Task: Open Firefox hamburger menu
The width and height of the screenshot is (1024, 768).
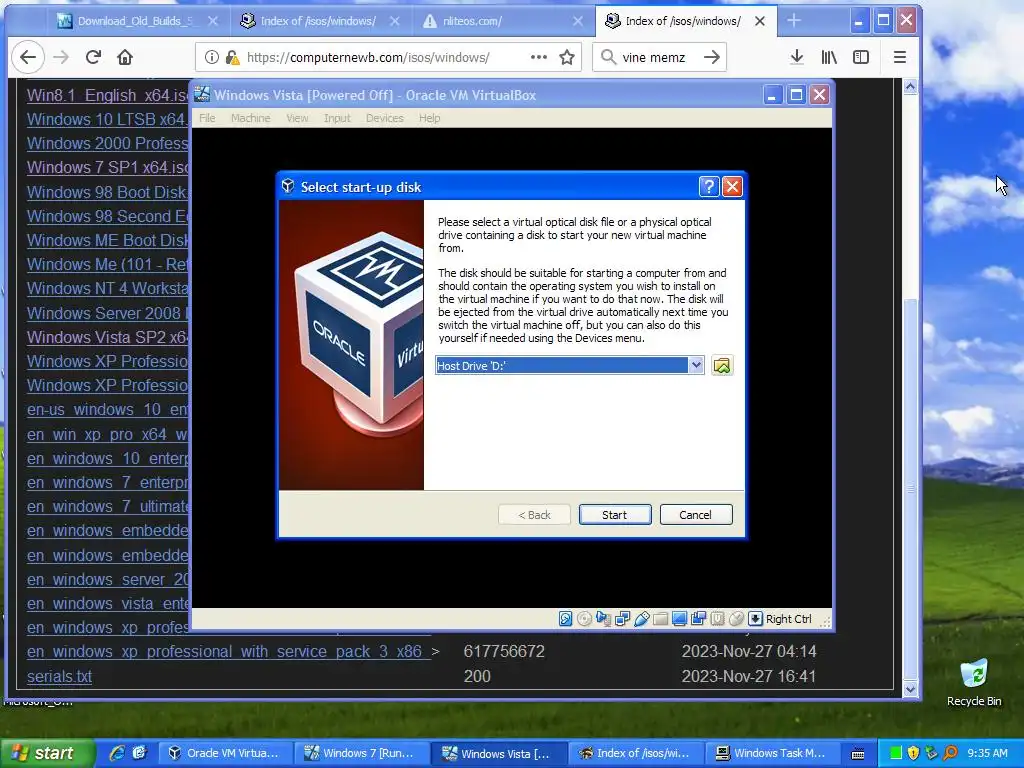Action: point(900,57)
